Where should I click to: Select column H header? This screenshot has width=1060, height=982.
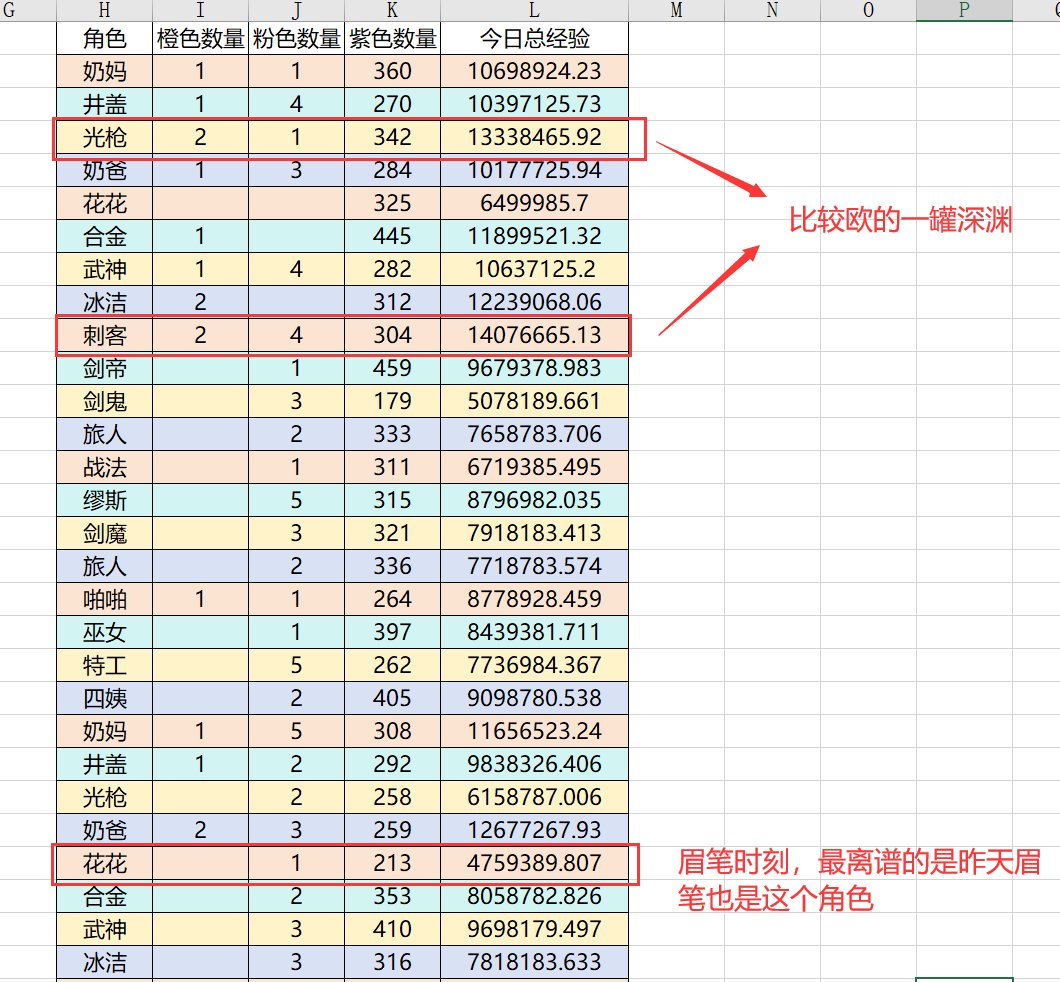pos(104,10)
